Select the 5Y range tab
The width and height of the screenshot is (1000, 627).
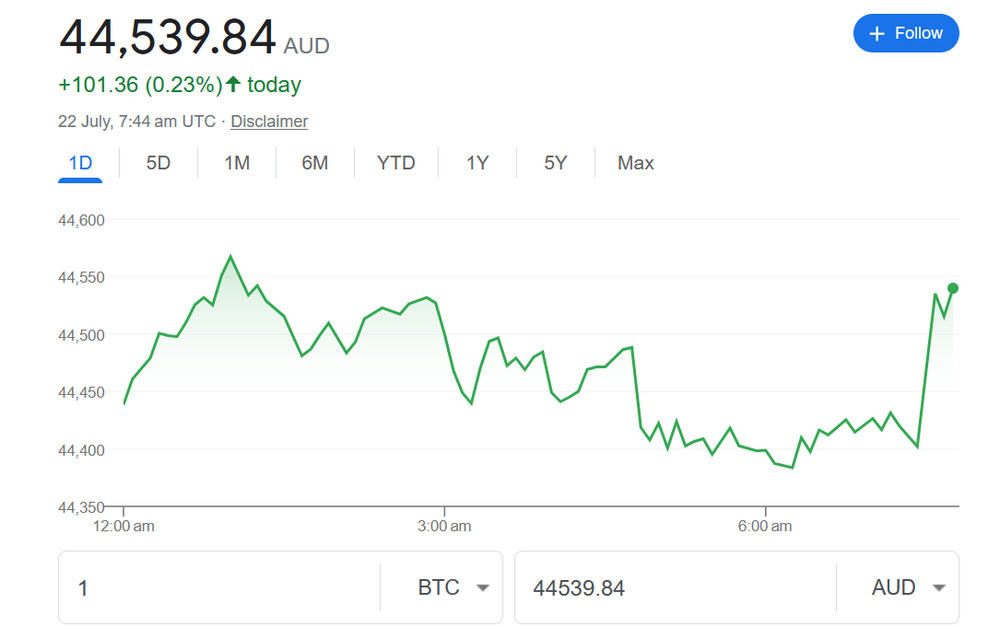555,163
